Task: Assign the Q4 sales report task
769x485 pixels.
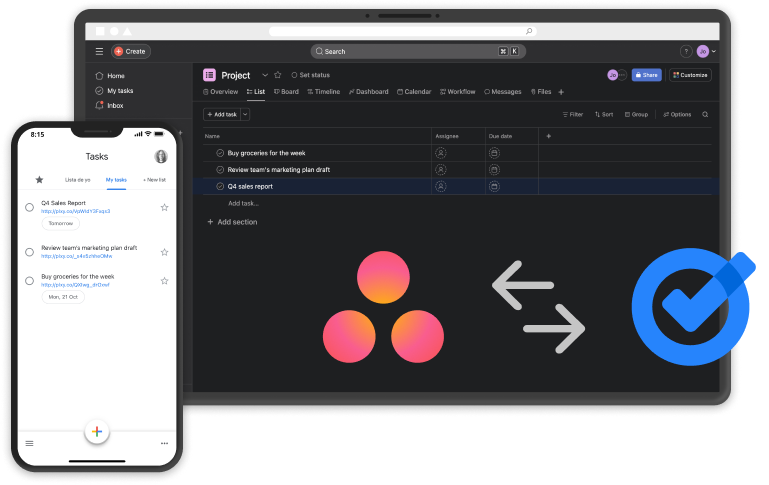Action: click(441, 186)
